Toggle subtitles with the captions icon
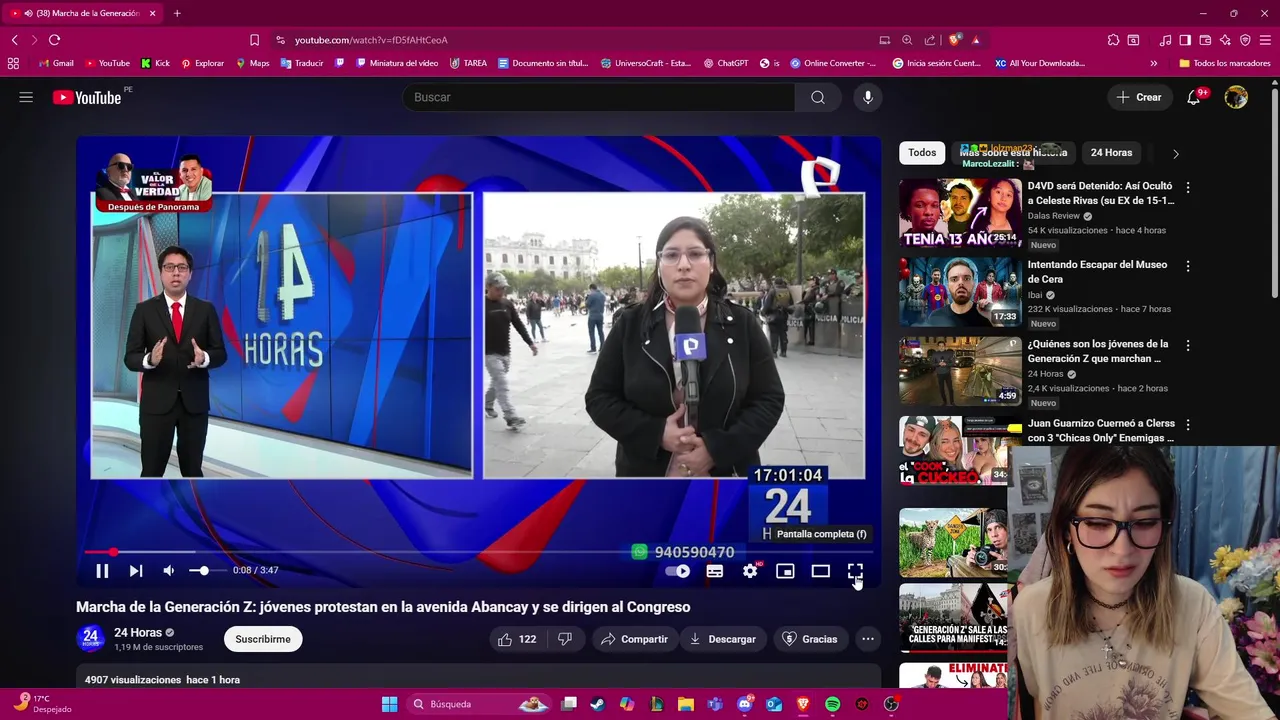 pos(715,571)
